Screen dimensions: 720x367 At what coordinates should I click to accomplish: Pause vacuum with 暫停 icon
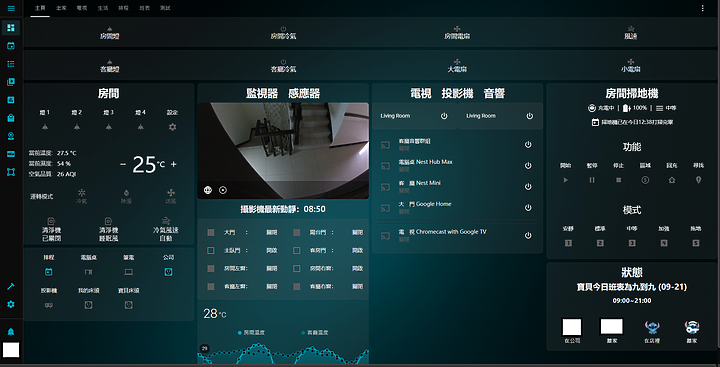click(x=592, y=180)
